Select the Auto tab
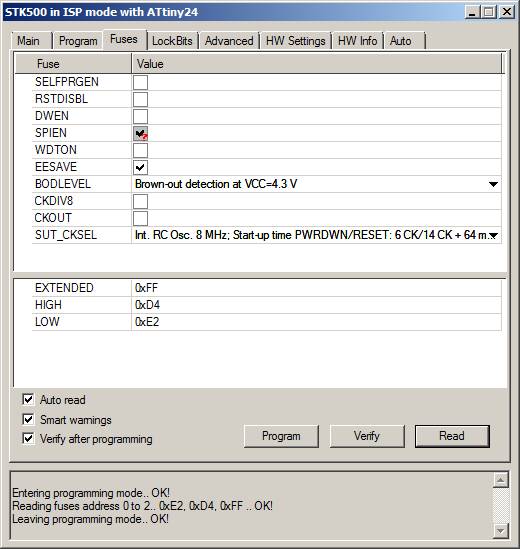The height and width of the screenshot is (549, 520). click(404, 41)
